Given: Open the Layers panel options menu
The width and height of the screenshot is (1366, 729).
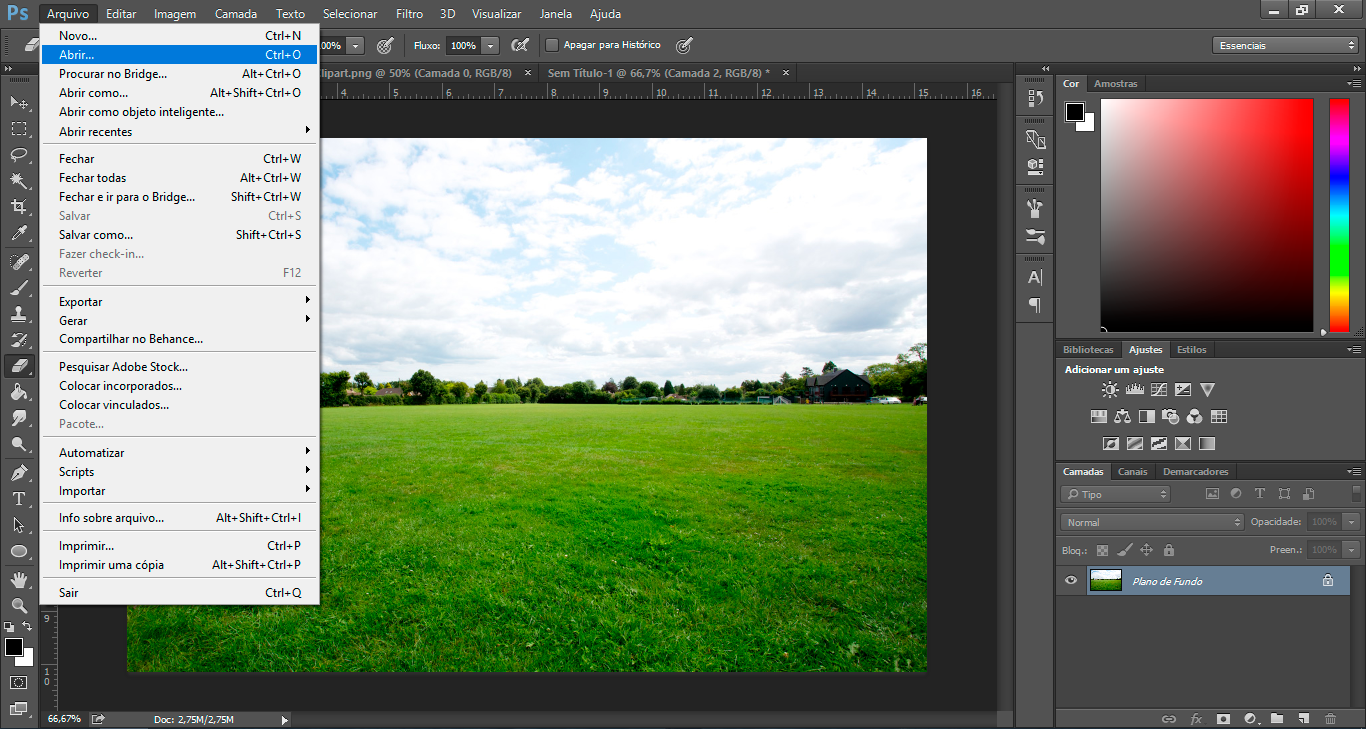Looking at the screenshot, I should [x=1353, y=472].
